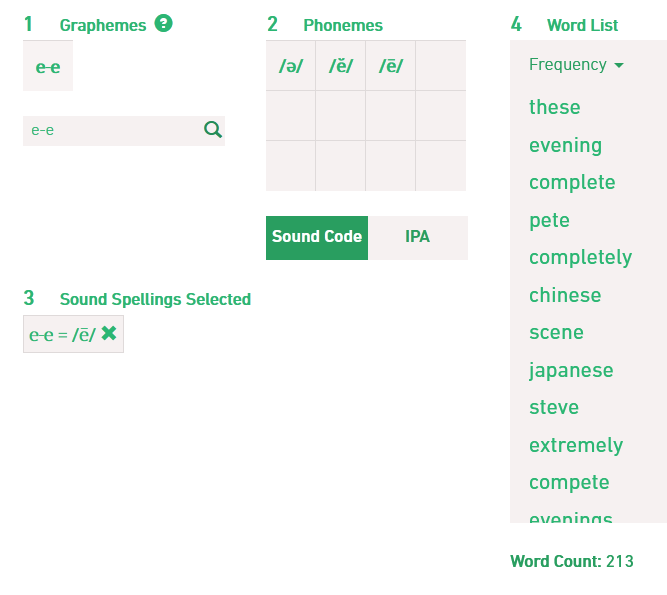Switch to IPA notation
The image size is (667, 595).
point(418,238)
